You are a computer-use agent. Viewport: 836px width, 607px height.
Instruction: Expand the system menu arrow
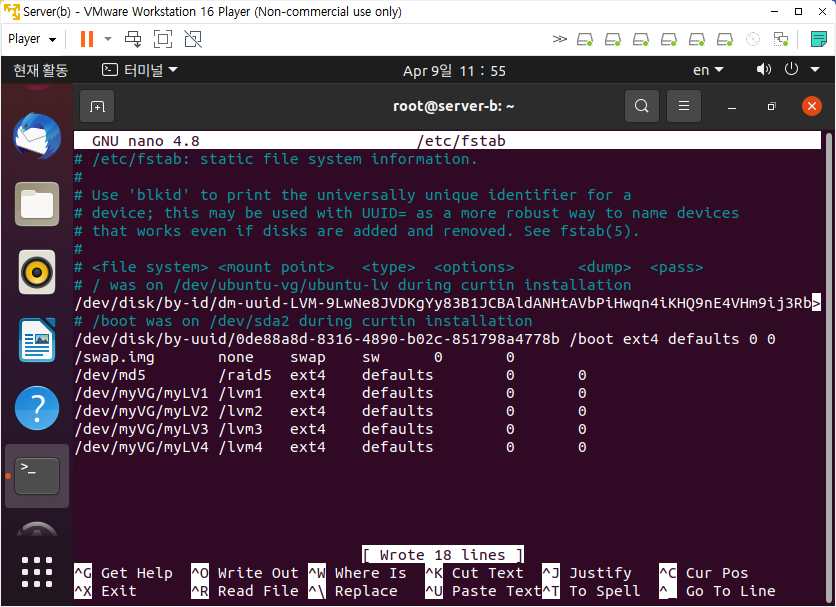click(815, 69)
